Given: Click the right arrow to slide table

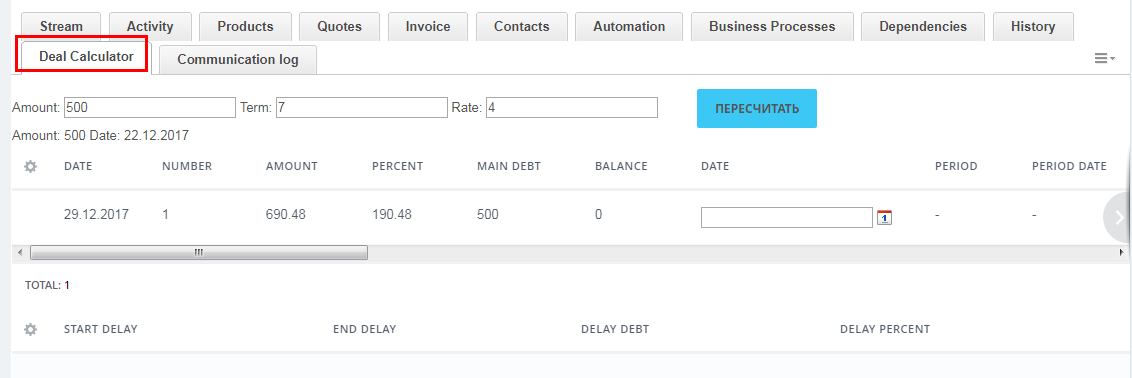Looking at the screenshot, I should [x=1118, y=218].
